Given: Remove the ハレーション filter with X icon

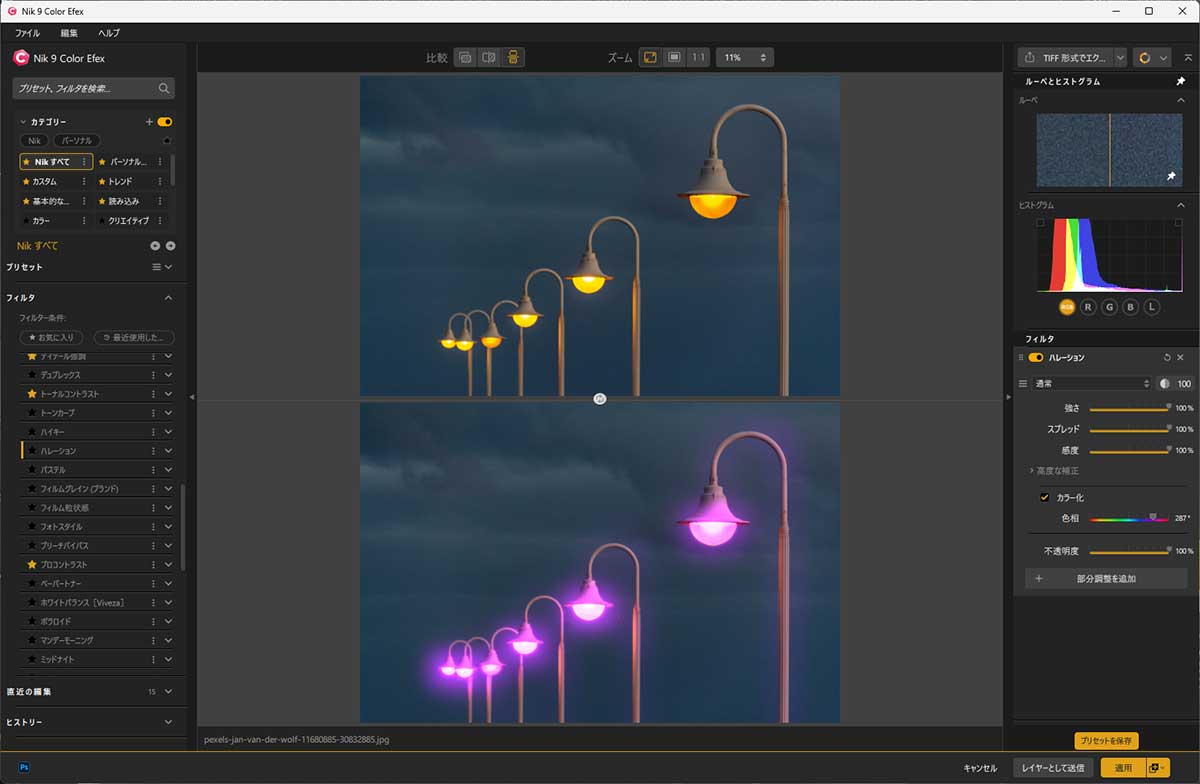Looking at the screenshot, I should [x=1180, y=357].
